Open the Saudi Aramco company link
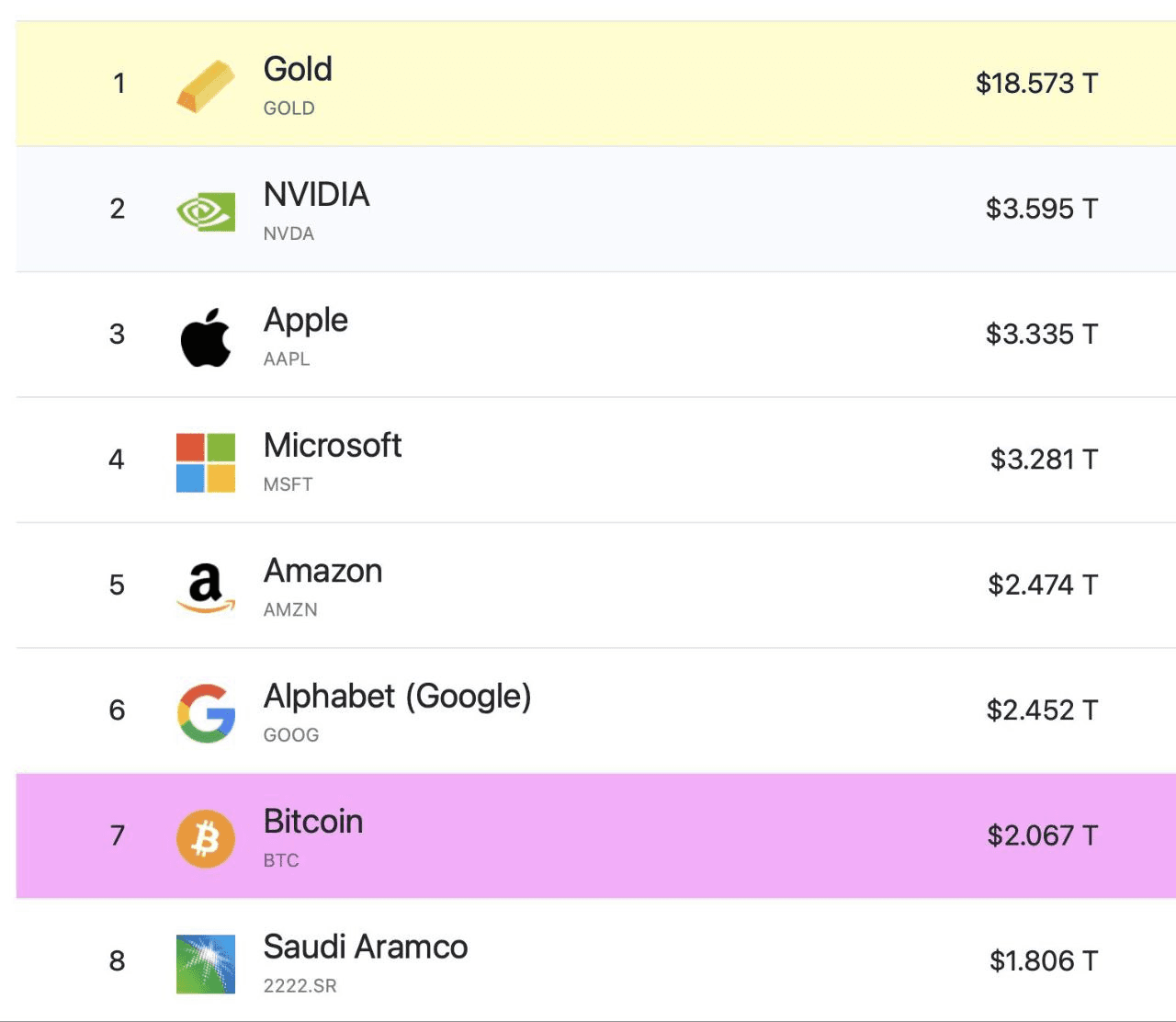 click(366, 947)
